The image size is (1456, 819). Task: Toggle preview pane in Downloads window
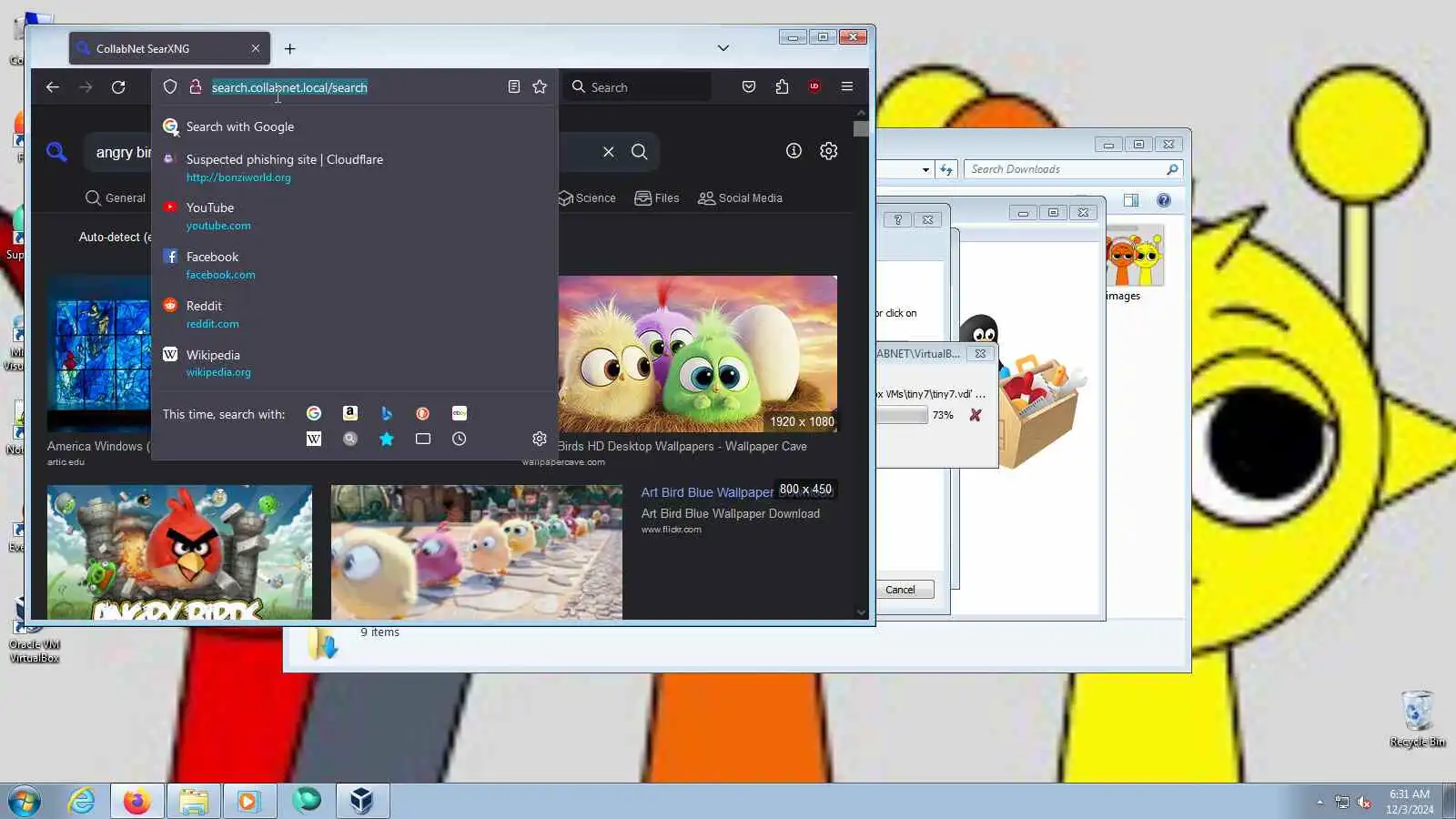[x=1131, y=200]
